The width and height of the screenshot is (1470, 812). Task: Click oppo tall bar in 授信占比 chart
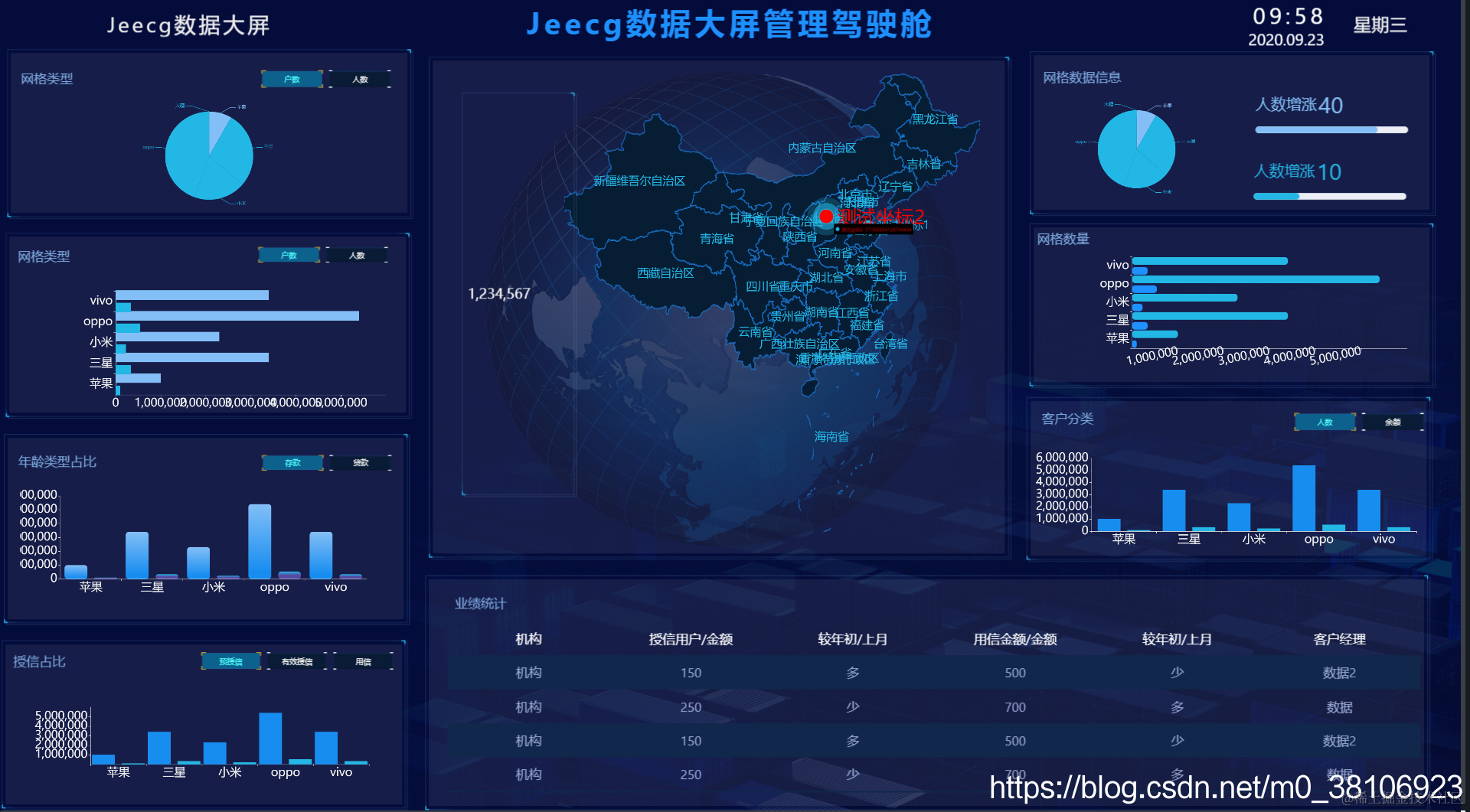270,739
